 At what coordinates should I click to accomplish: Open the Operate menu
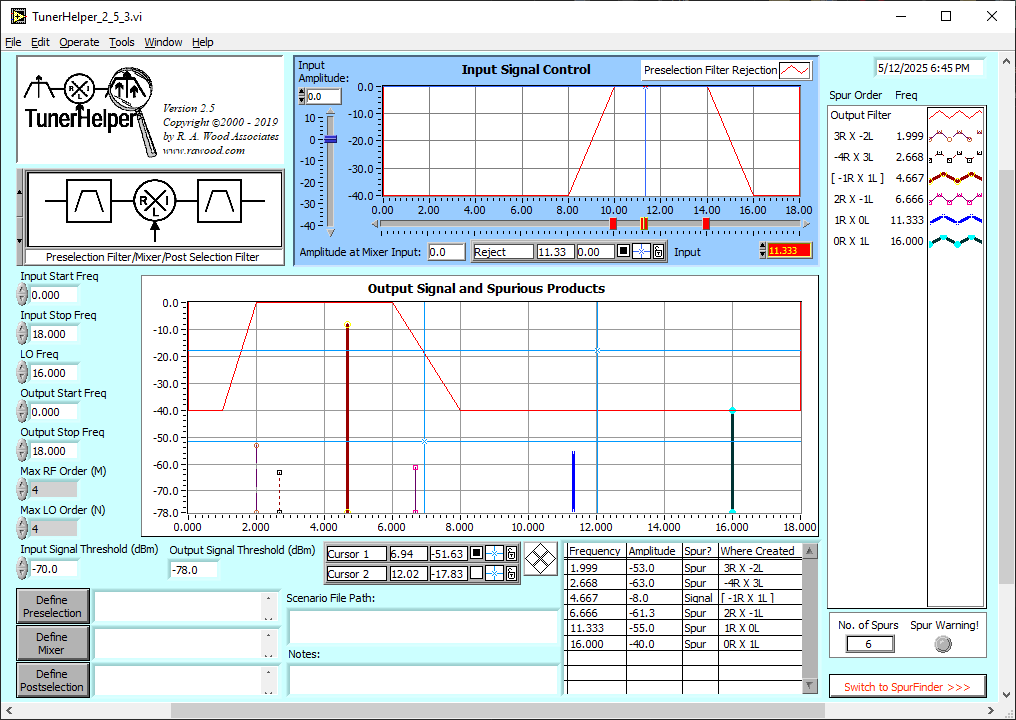(x=79, y=42)
